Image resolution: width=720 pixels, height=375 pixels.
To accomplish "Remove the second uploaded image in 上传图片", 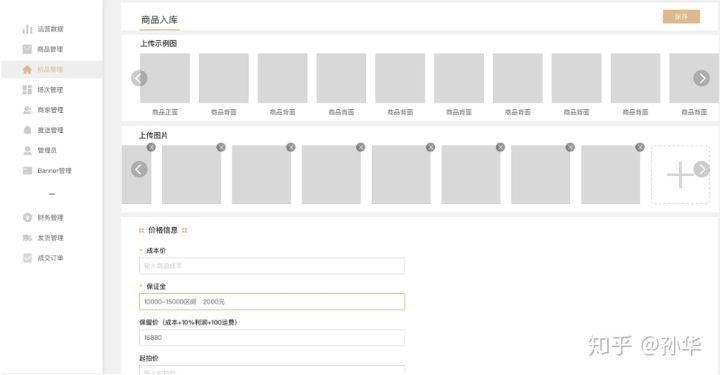I will coord(221,147).
